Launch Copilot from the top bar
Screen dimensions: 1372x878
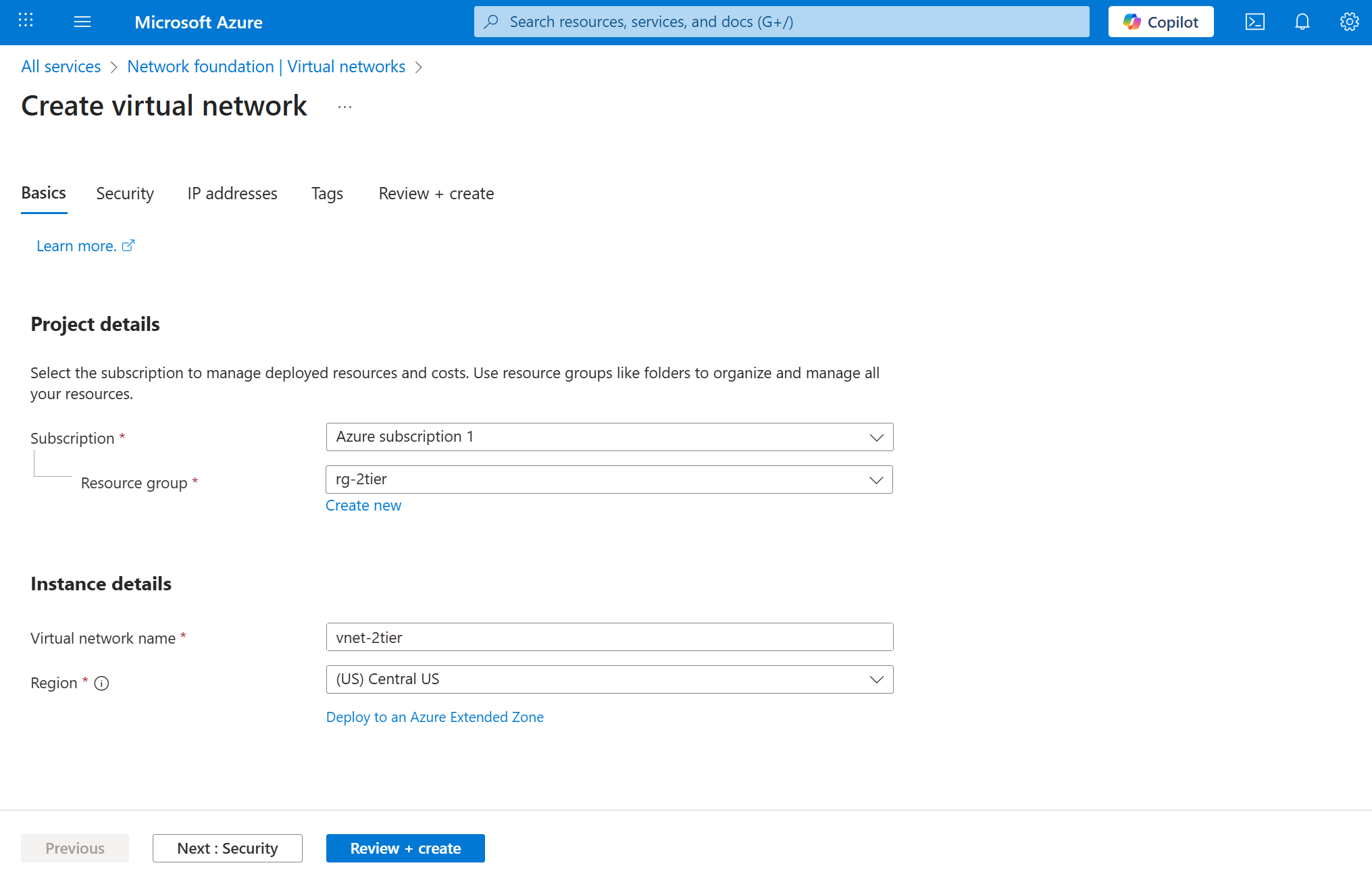pyautogui.click(x=1160, y=21)
